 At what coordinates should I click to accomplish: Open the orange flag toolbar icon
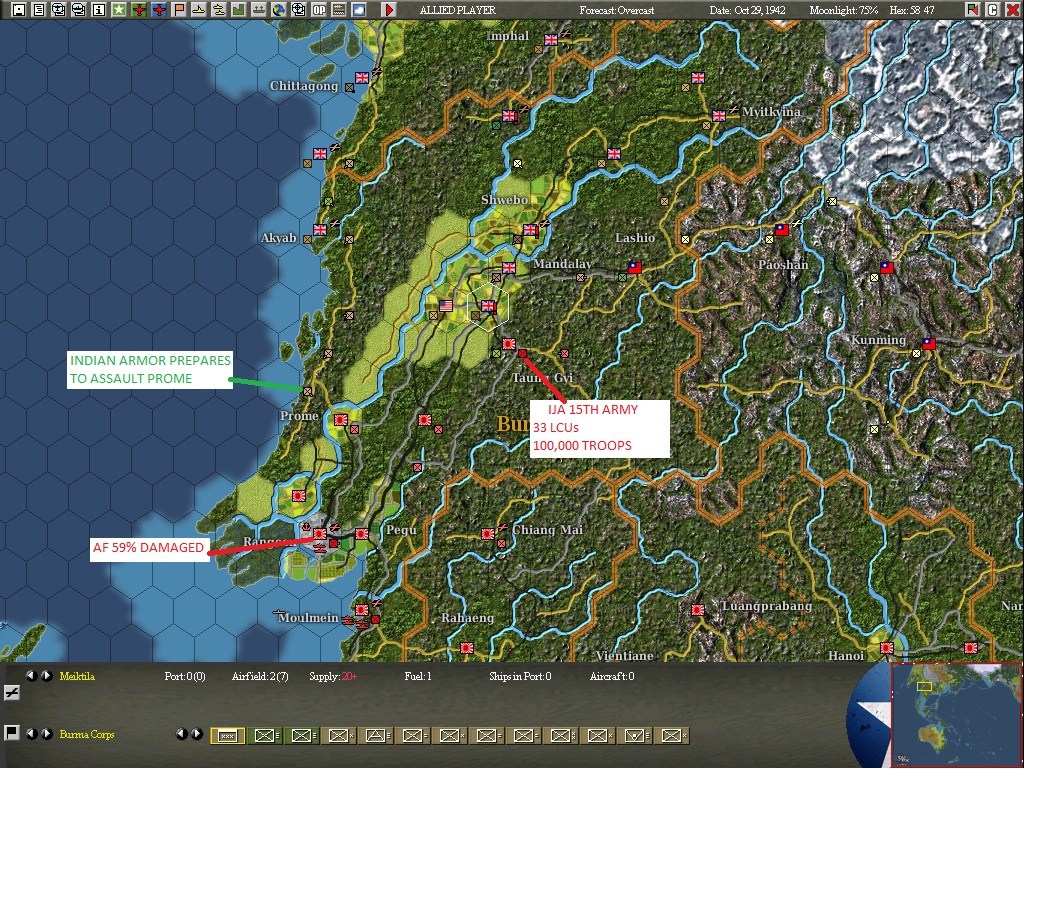pyautogui.click(x=179, y=9)
